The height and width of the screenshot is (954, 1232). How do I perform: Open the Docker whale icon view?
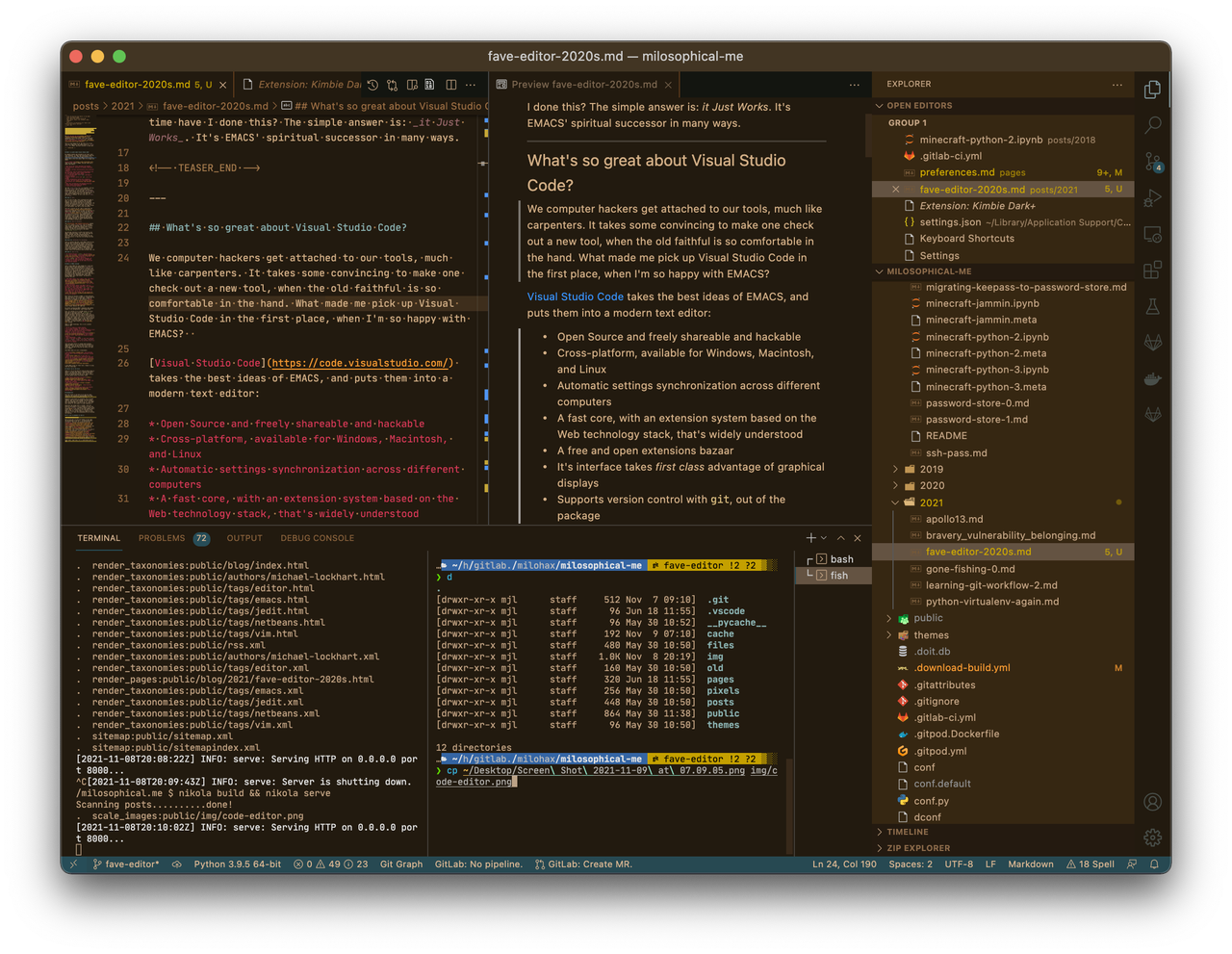[x=1152, y=378]
